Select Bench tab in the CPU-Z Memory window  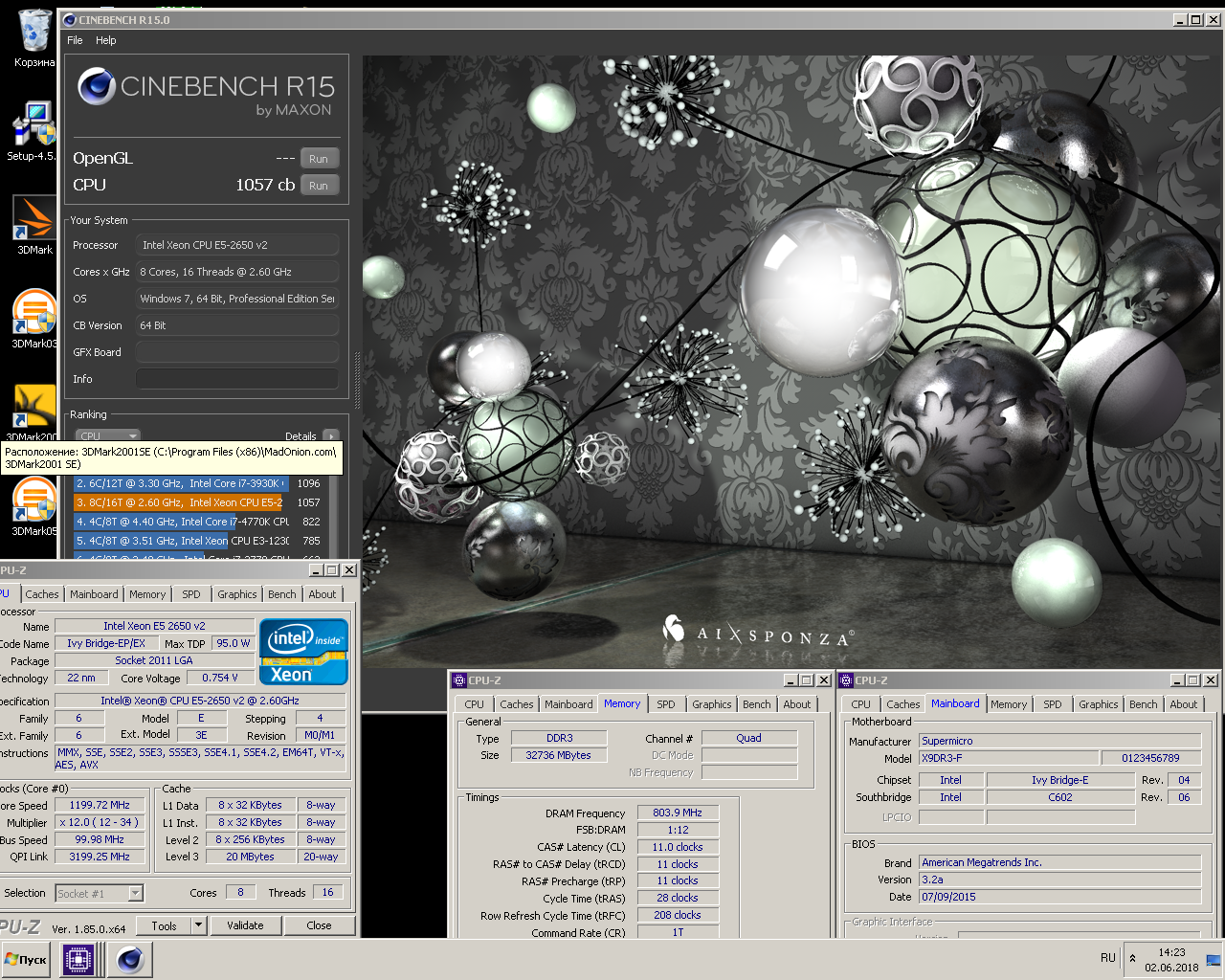tap(757, 704)
